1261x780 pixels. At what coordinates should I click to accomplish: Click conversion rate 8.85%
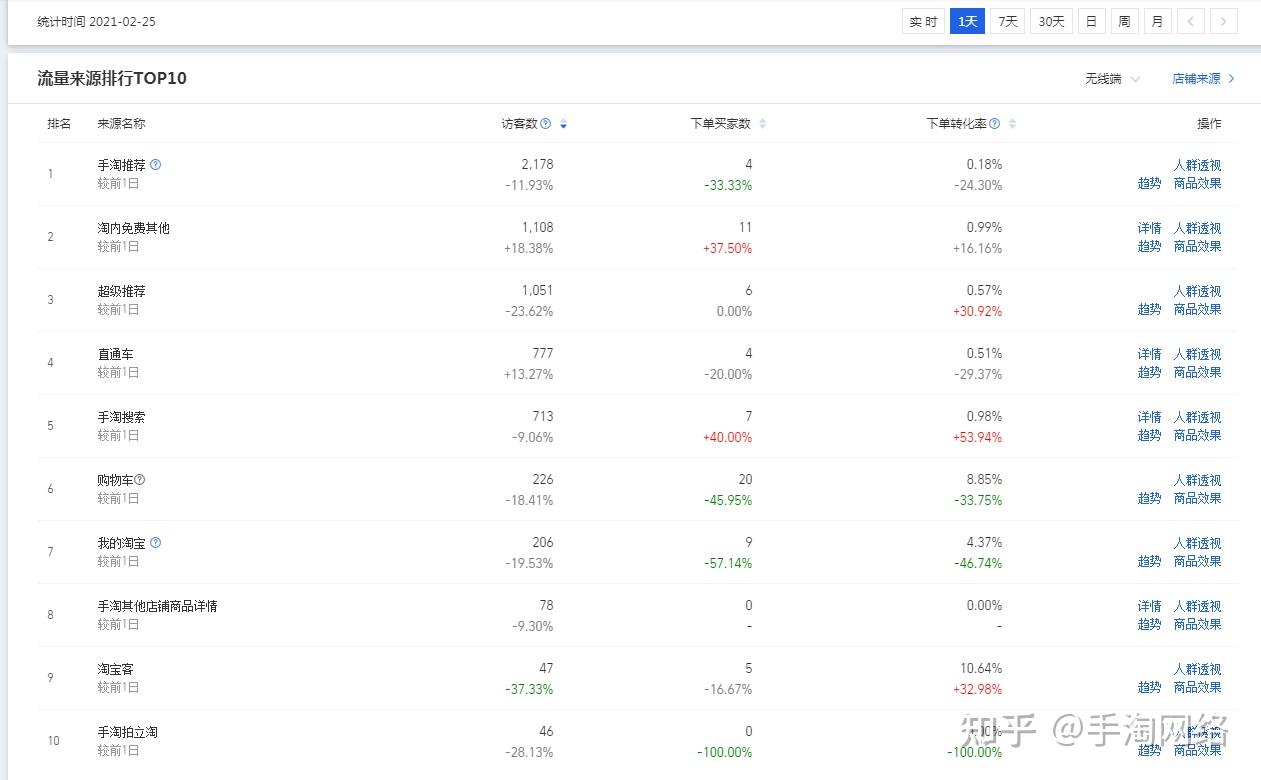pos(984,479)
